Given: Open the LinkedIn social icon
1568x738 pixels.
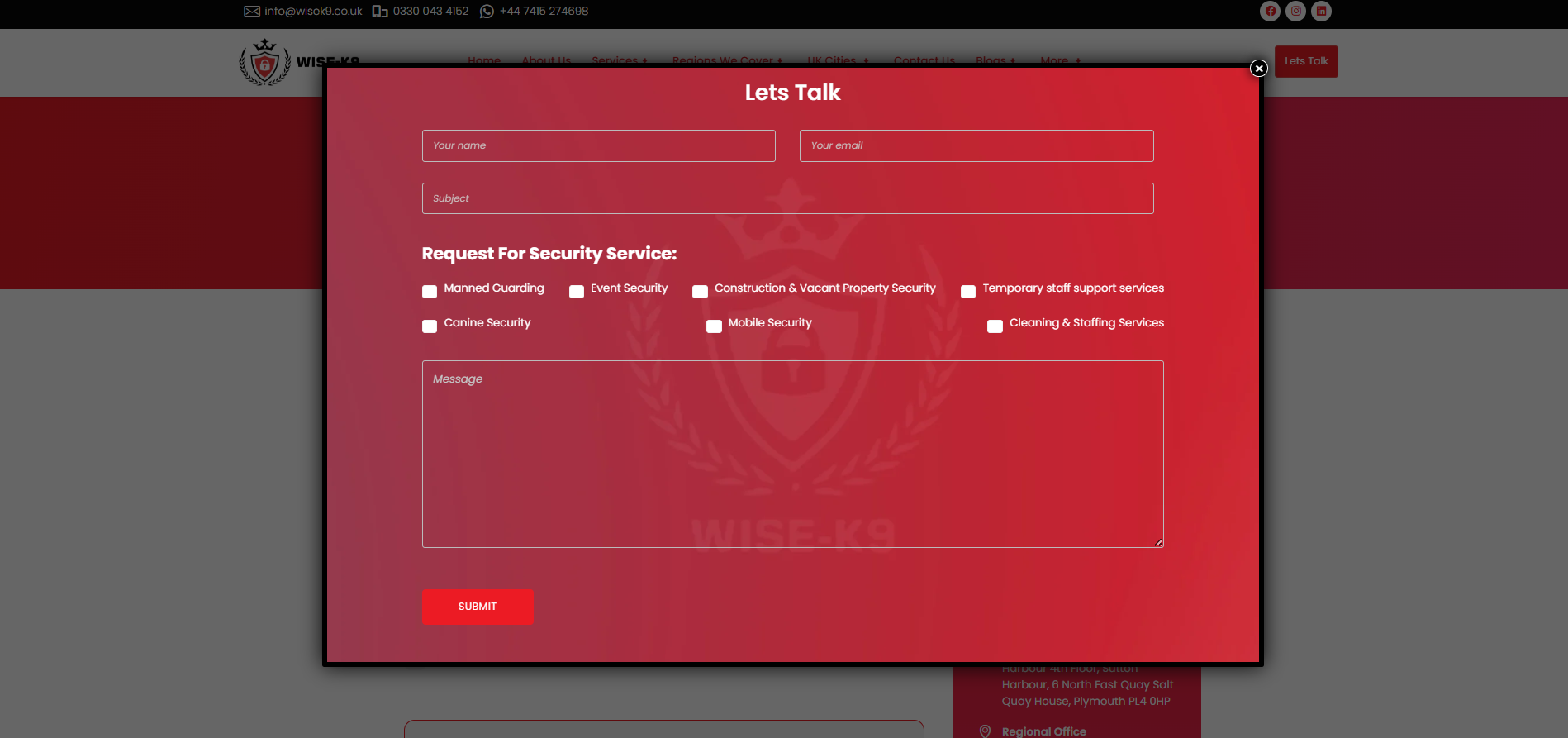Looking at the screenshot, I should [1321, 11].
